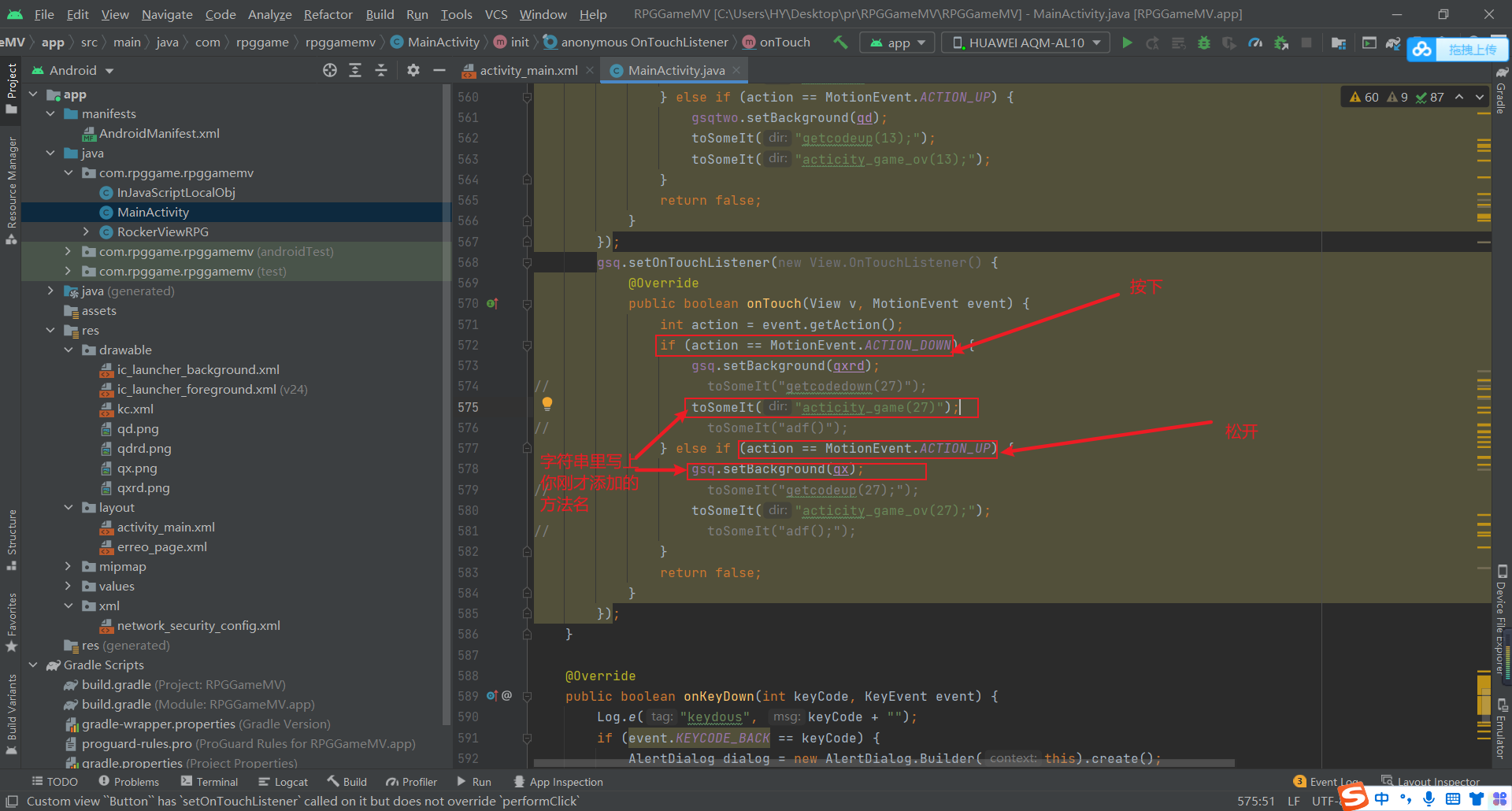Hide the project tool window
Image resolution: width=1512 pixels, height=811 pixels.
(x=439, y=71)
